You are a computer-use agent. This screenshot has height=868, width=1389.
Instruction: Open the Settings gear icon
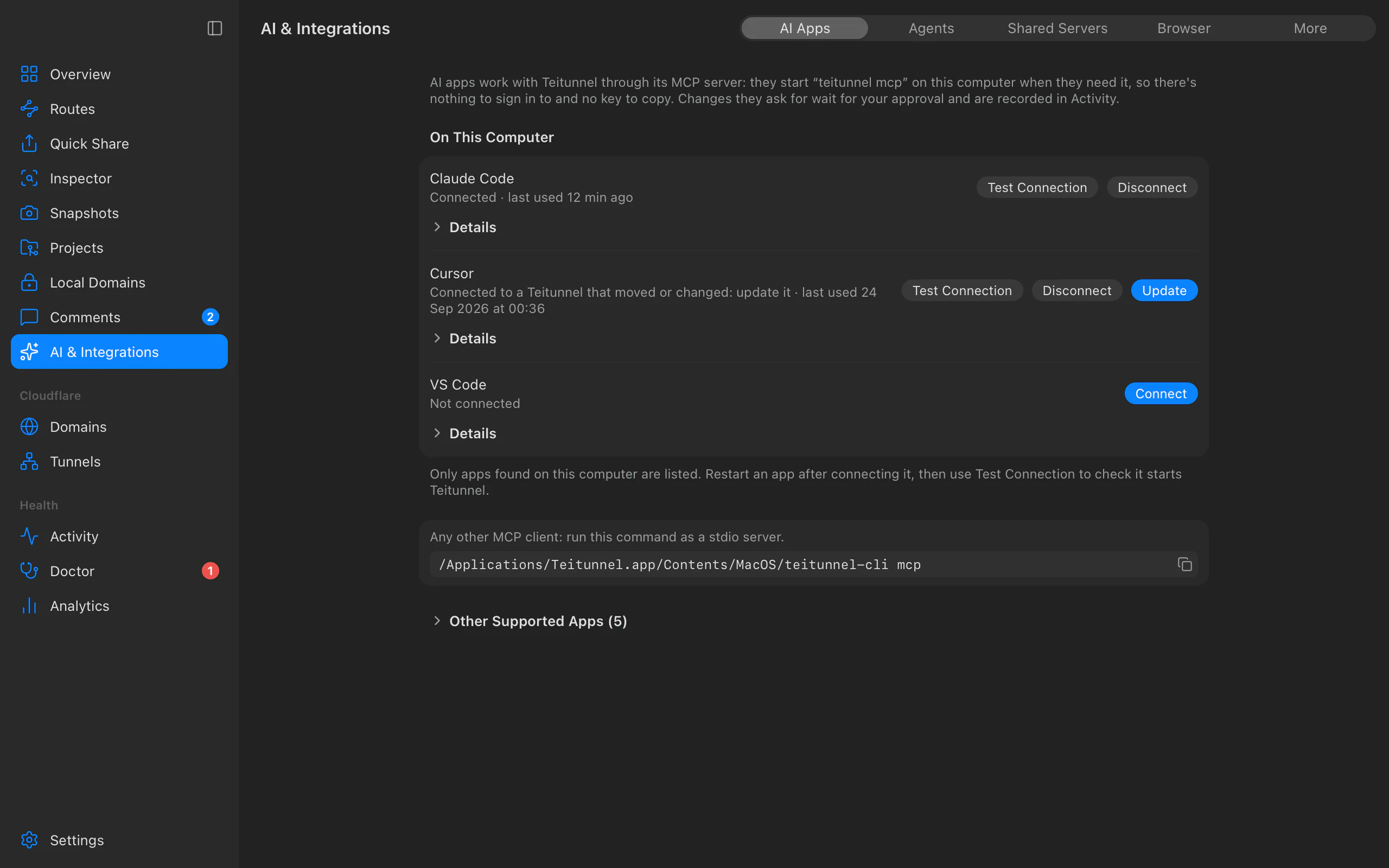29,840
